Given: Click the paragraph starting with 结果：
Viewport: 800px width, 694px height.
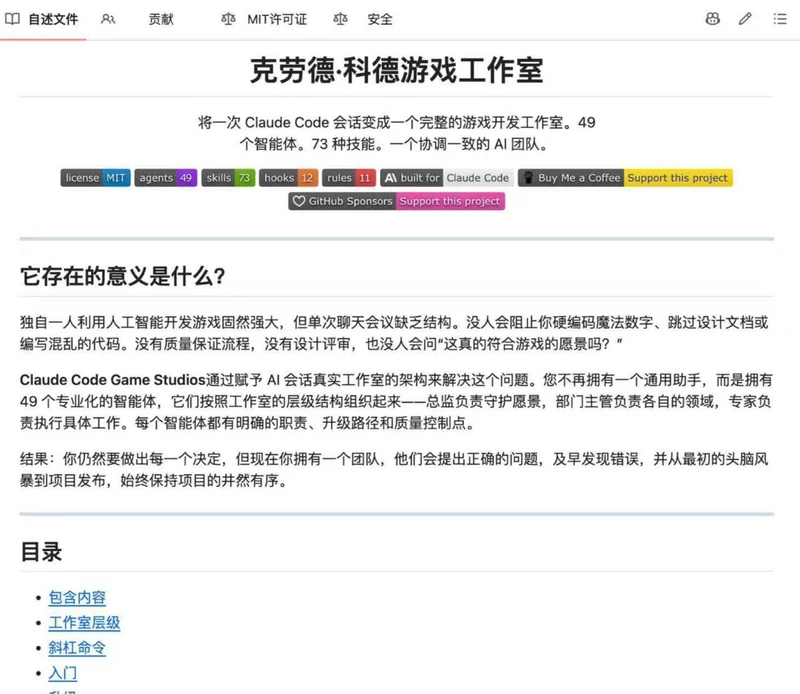Looking at the screenshot, I should point(394,469).
